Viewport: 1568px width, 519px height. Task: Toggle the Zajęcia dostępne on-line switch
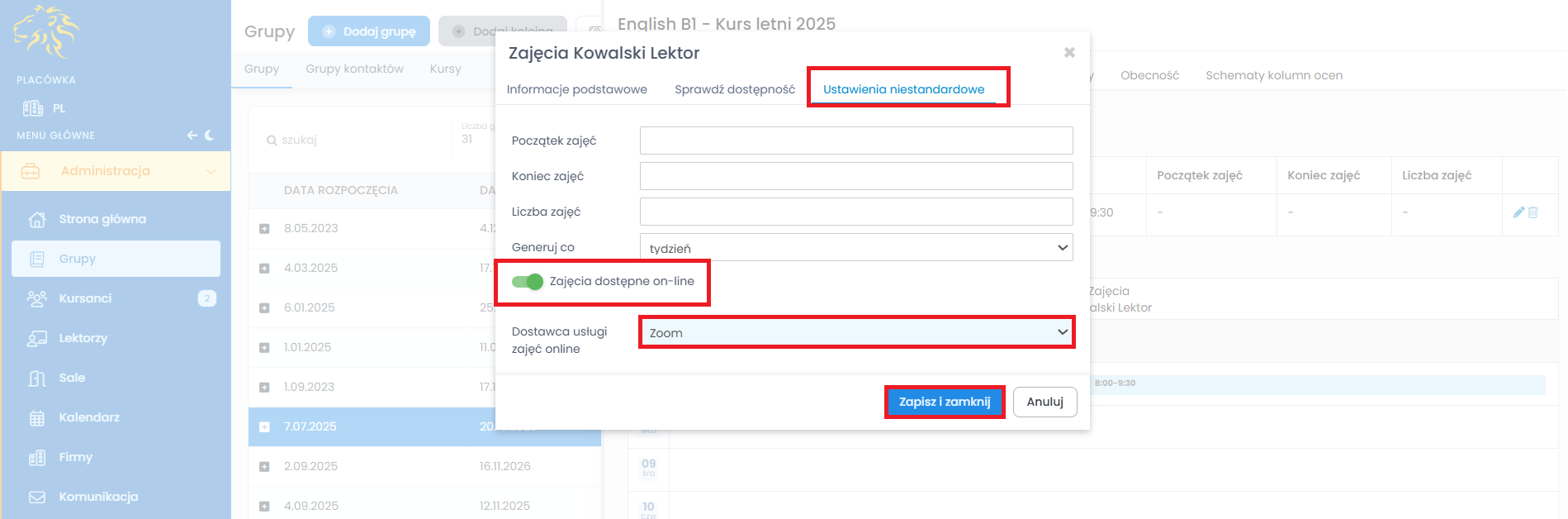click(x=528, y=282)
